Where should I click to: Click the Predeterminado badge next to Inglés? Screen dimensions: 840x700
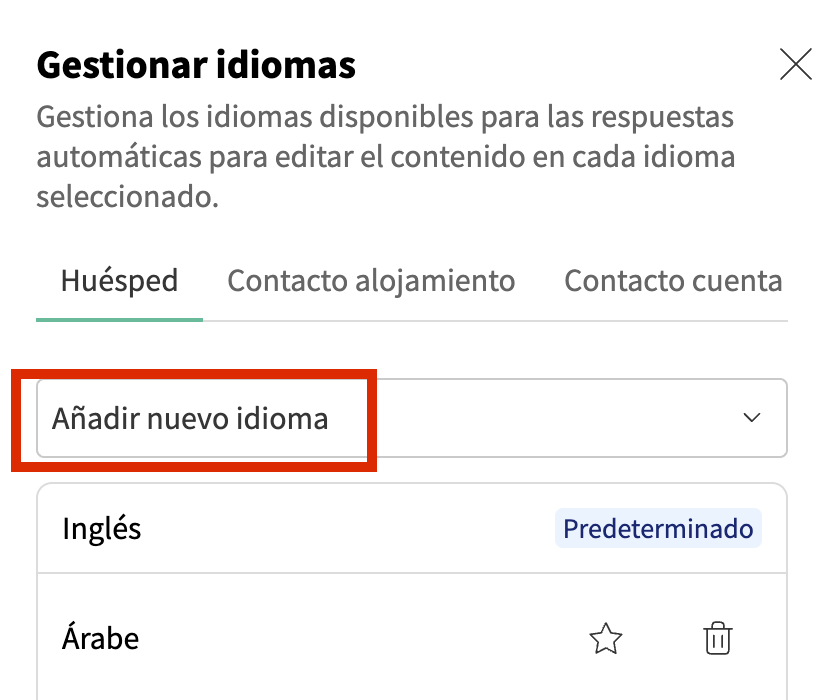pos(658,528)
